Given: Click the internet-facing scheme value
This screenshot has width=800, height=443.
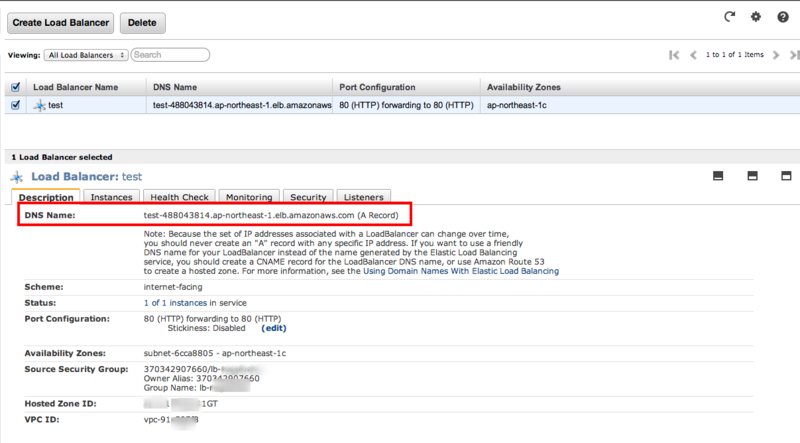Looking at the screenshot, I should [x=173, y=287].
